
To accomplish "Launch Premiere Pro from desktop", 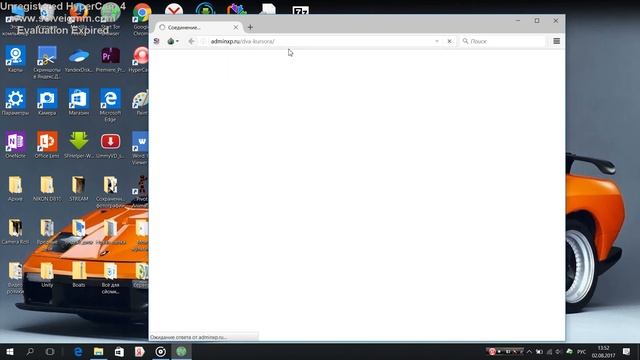I will tap(110, 60).
